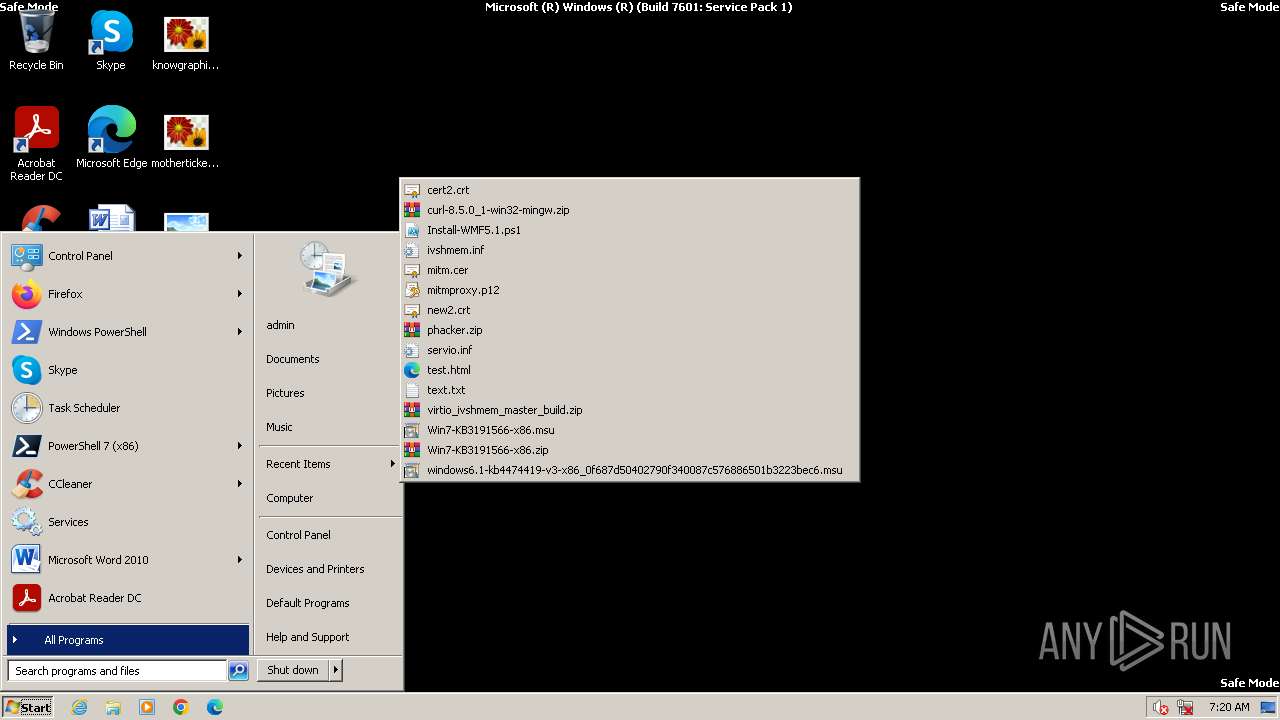Open Recycle Bin desktop icon

tap(36, 42)
